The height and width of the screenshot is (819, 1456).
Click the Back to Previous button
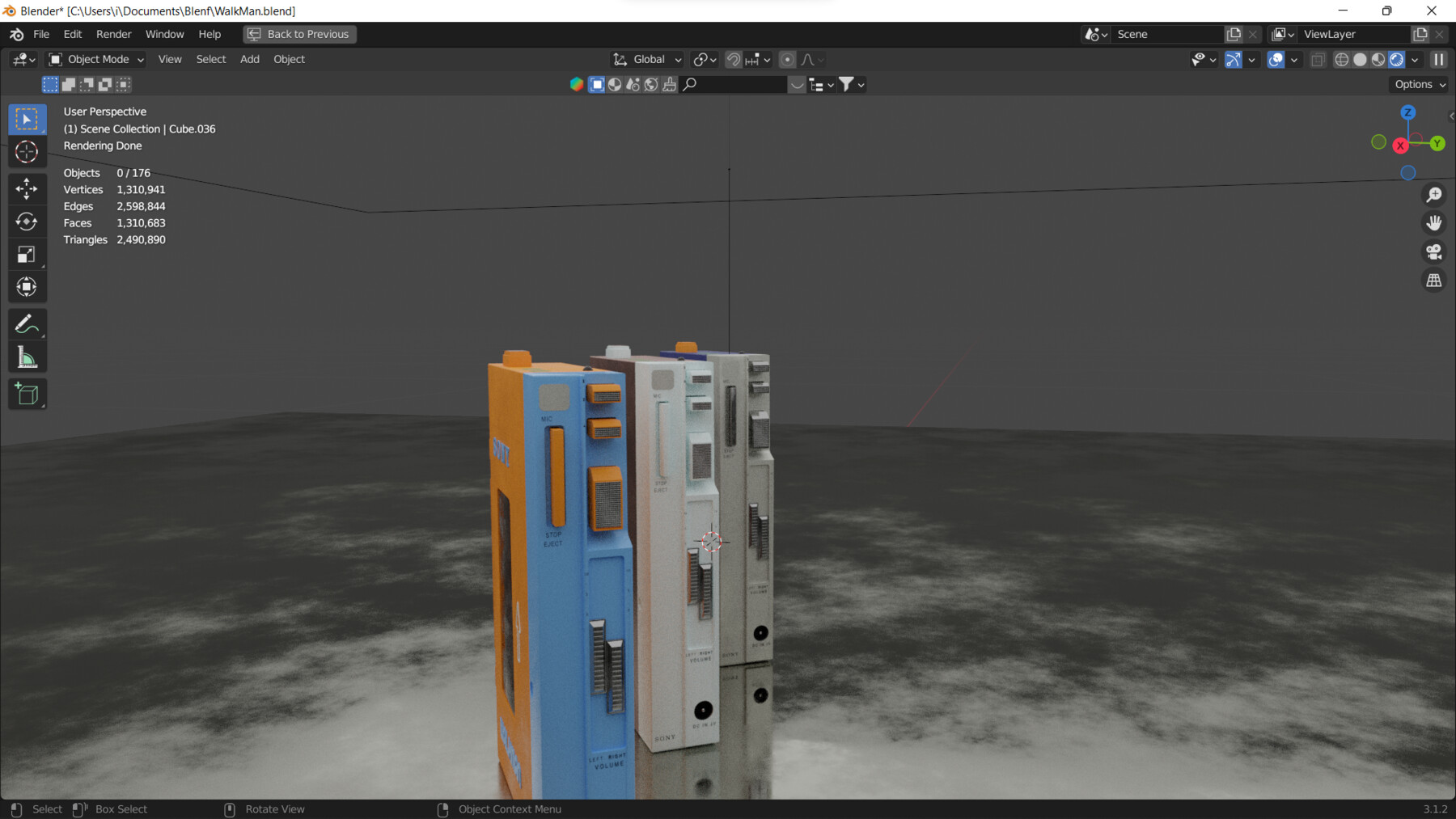(x=299, y=34)
